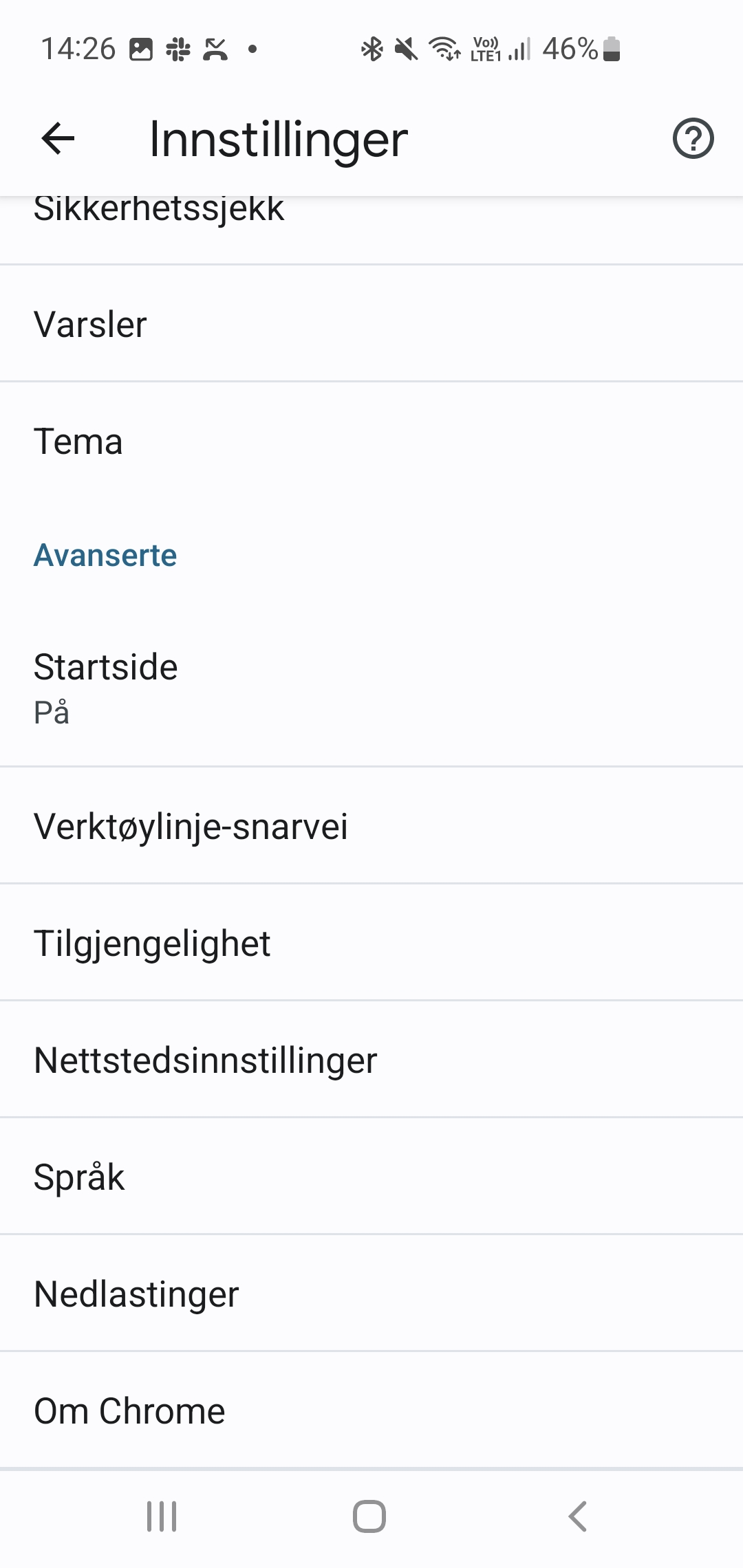
Task: Tap the battery indicator icon
Action: click(612, 49)
